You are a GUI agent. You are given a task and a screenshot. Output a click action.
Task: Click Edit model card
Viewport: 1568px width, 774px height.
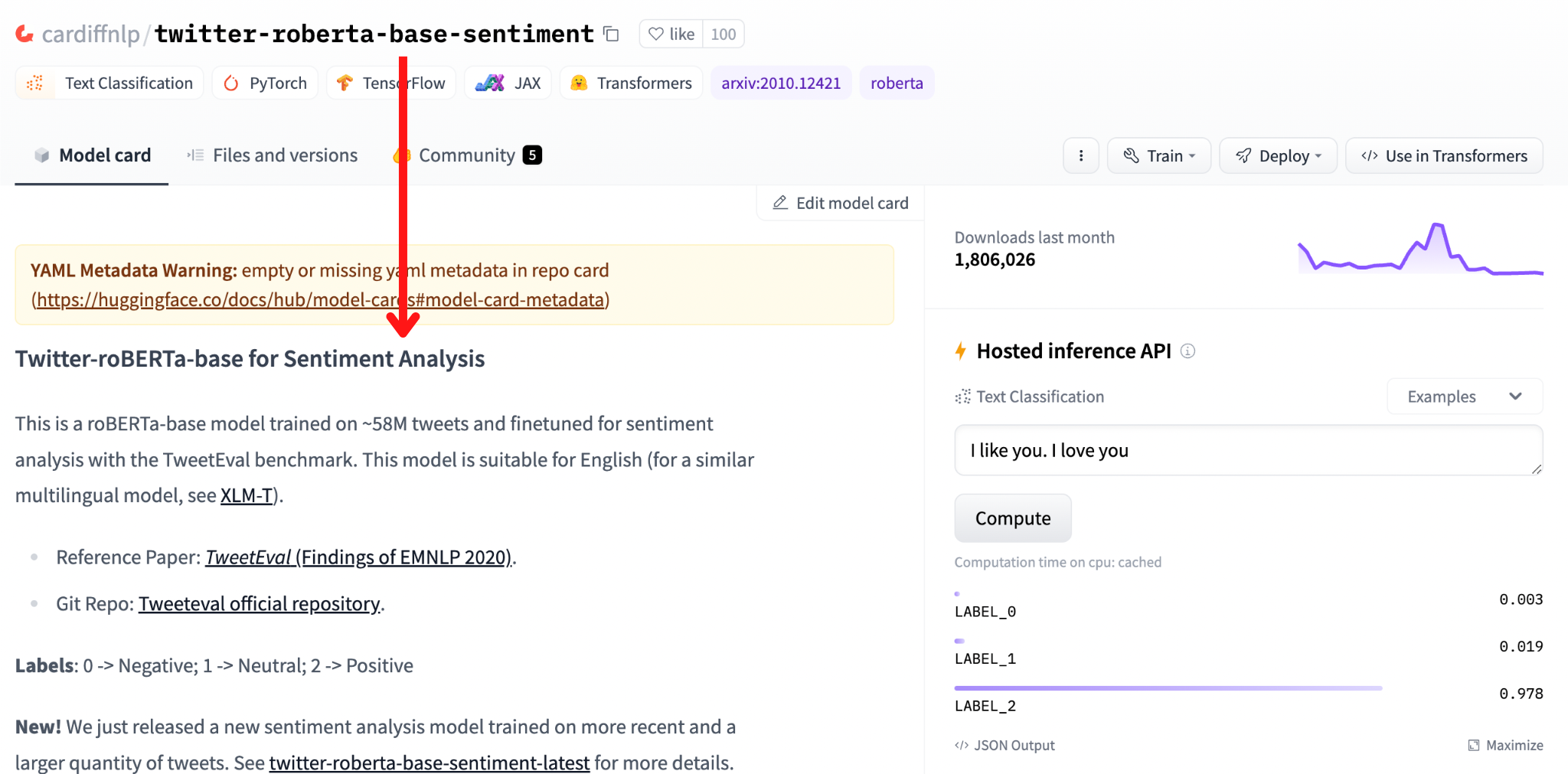pyautogui.click(x=841, y=203)
